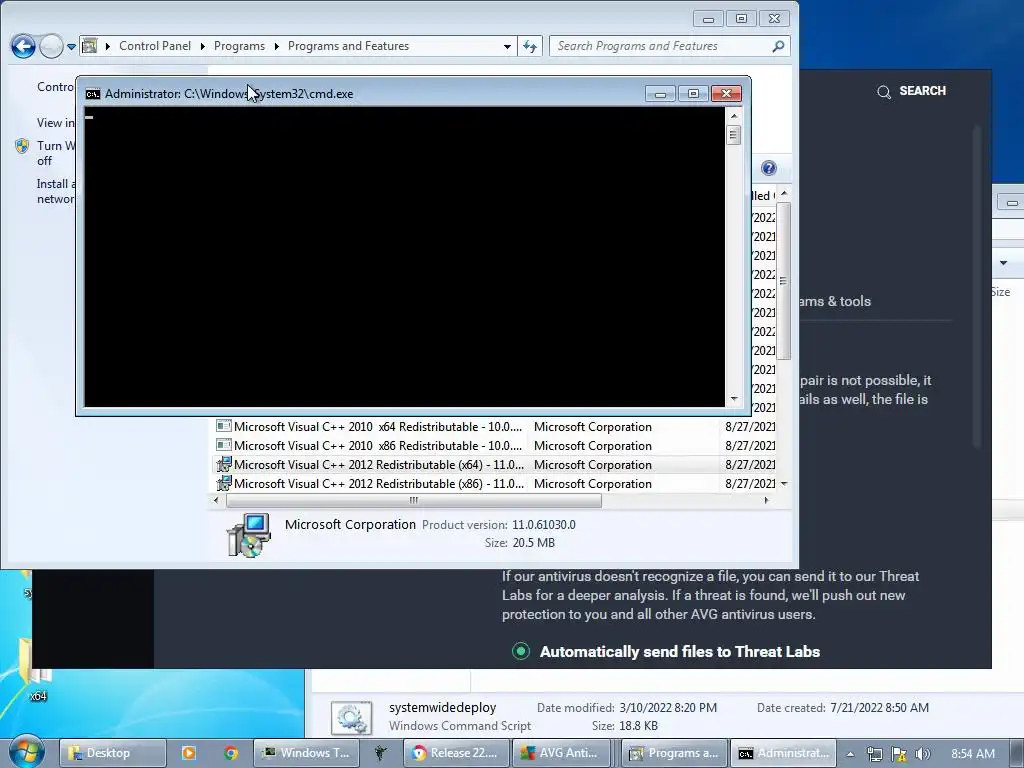The width and height of the screenshot is (1024, 768).
Task: Open Windows Media Player from the taskbar
Action: [x=188, y=753]
